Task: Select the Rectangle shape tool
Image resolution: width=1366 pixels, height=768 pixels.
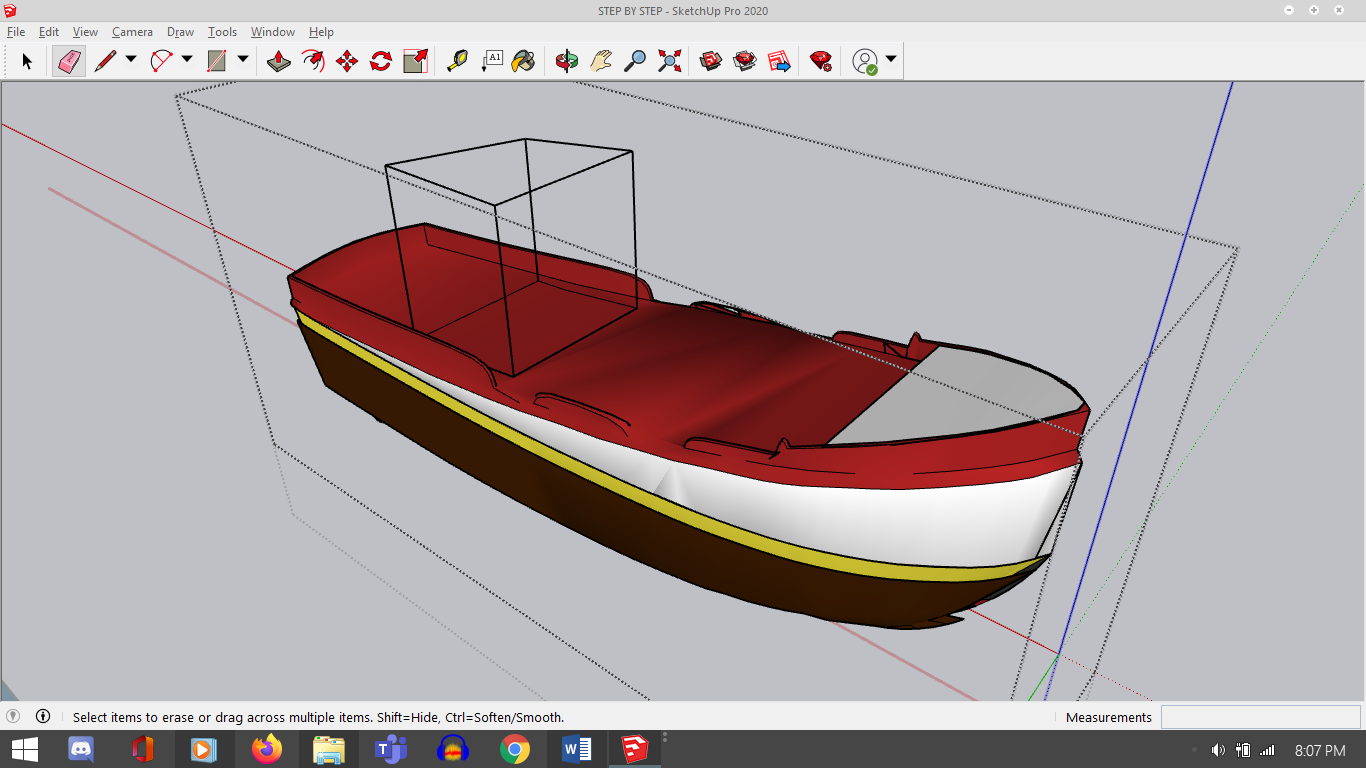Action: point(217,61)
